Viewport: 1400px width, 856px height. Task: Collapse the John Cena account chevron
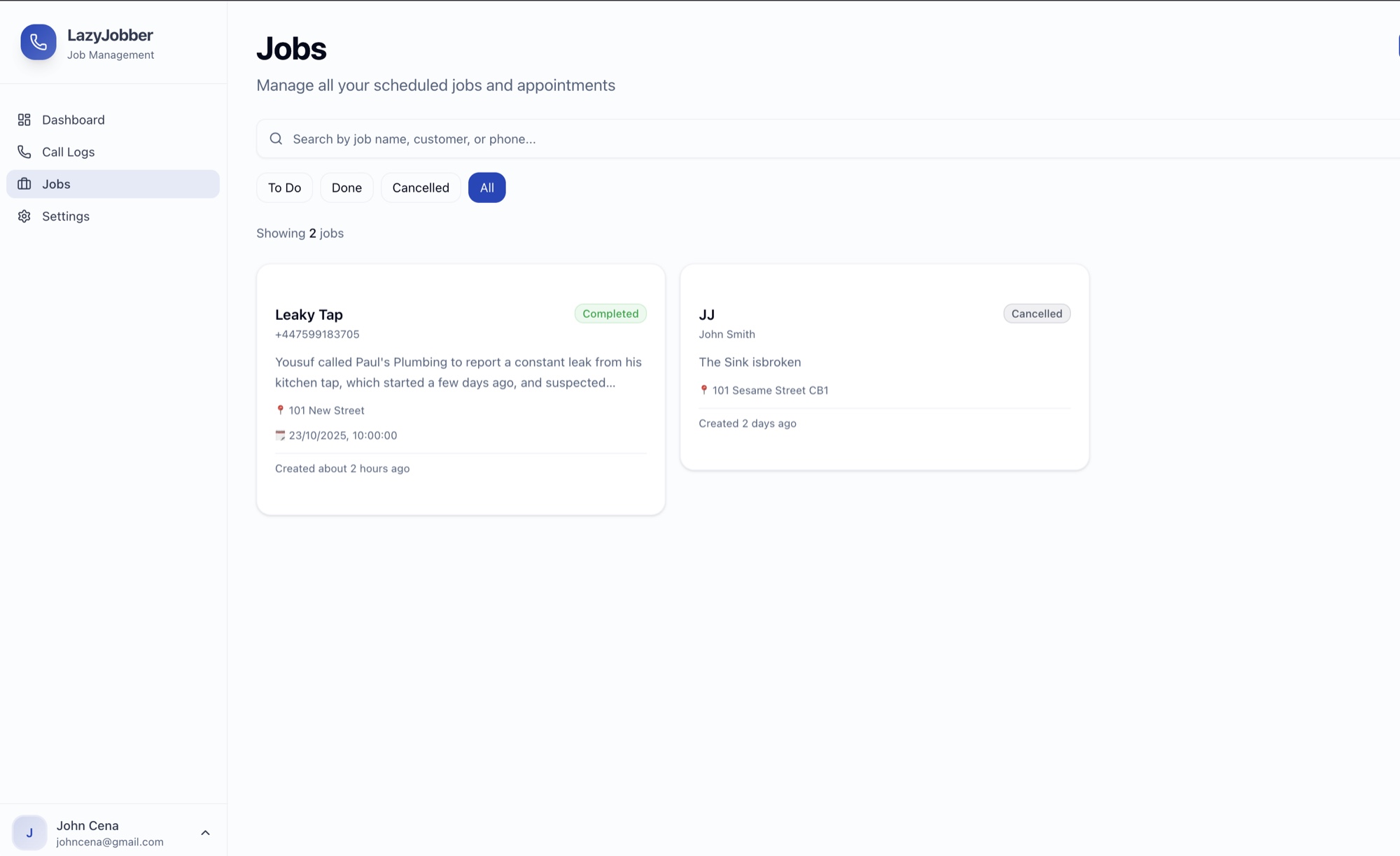pos(205,832)
